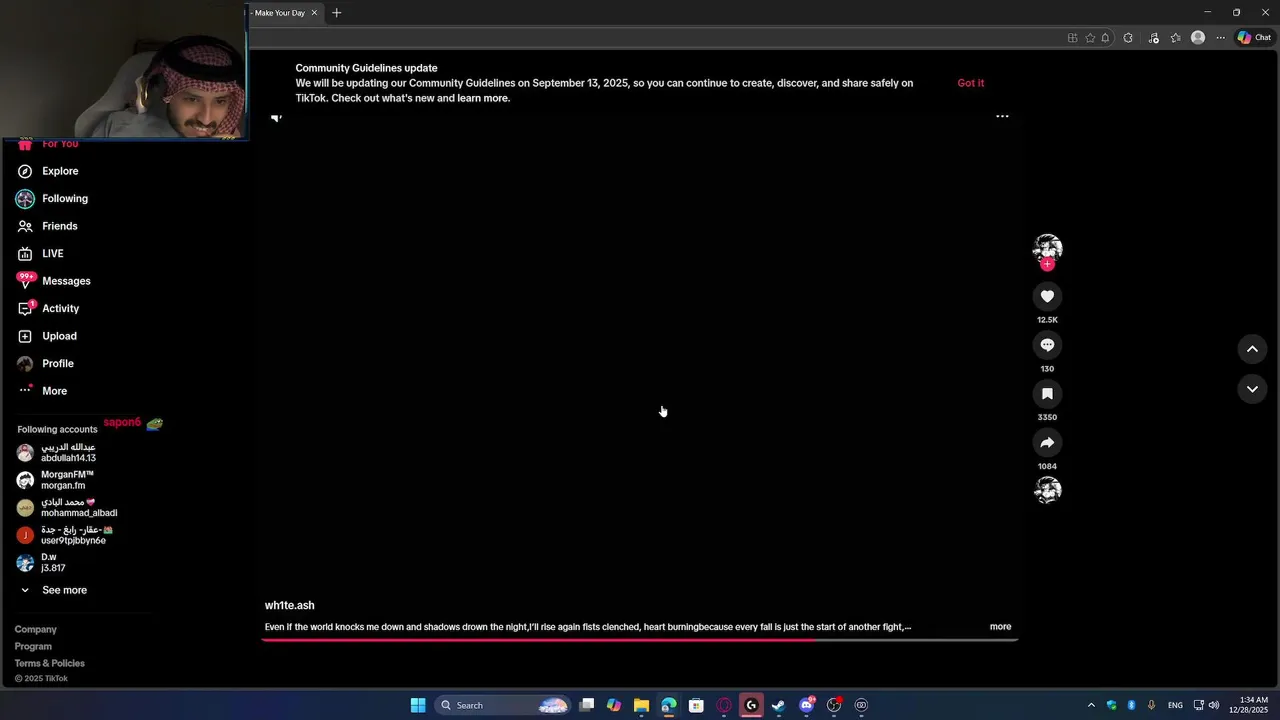Open the video three-dots options menu
Viewport: 1280px width, 720px height.
[1002, 116]
